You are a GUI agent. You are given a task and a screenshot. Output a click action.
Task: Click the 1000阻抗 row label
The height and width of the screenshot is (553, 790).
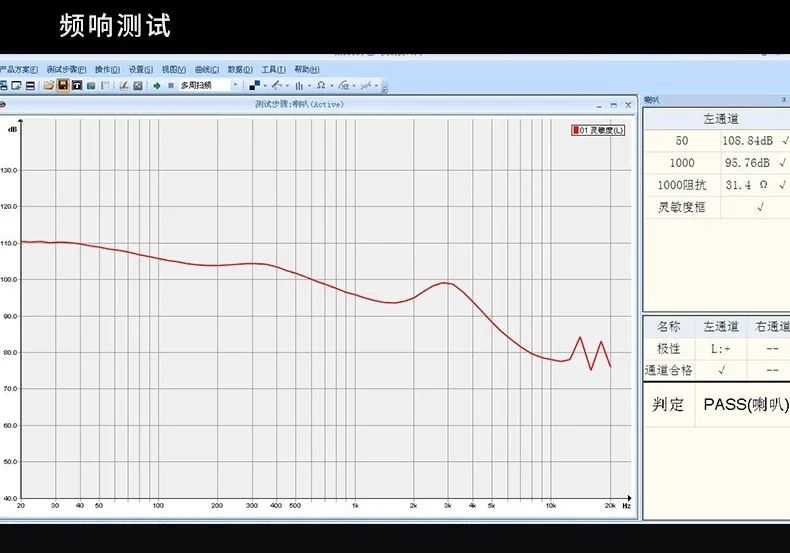pyautogui.click(x=682, y=185)
